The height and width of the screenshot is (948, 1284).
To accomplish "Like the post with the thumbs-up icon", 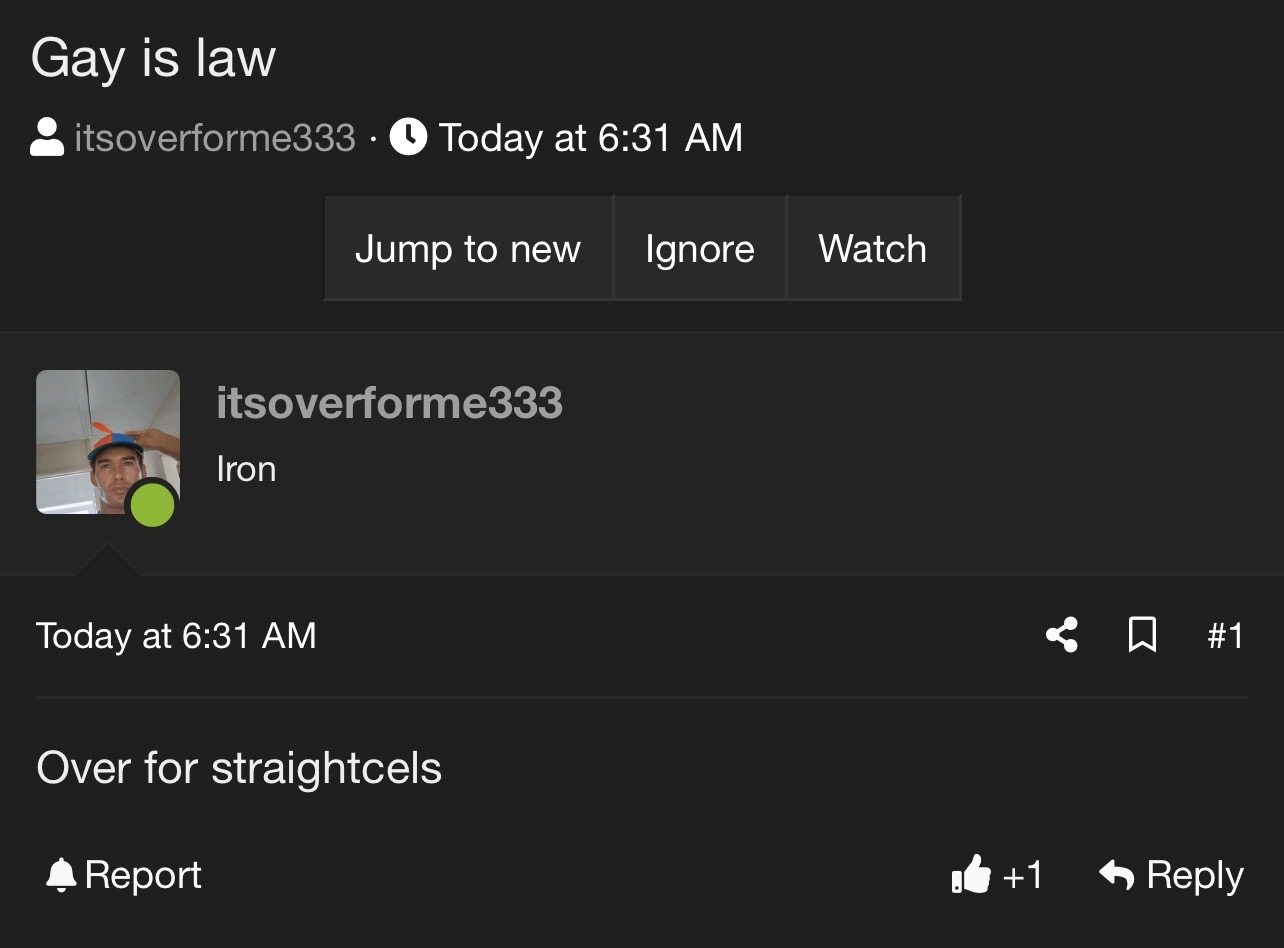I will [971, 875].
